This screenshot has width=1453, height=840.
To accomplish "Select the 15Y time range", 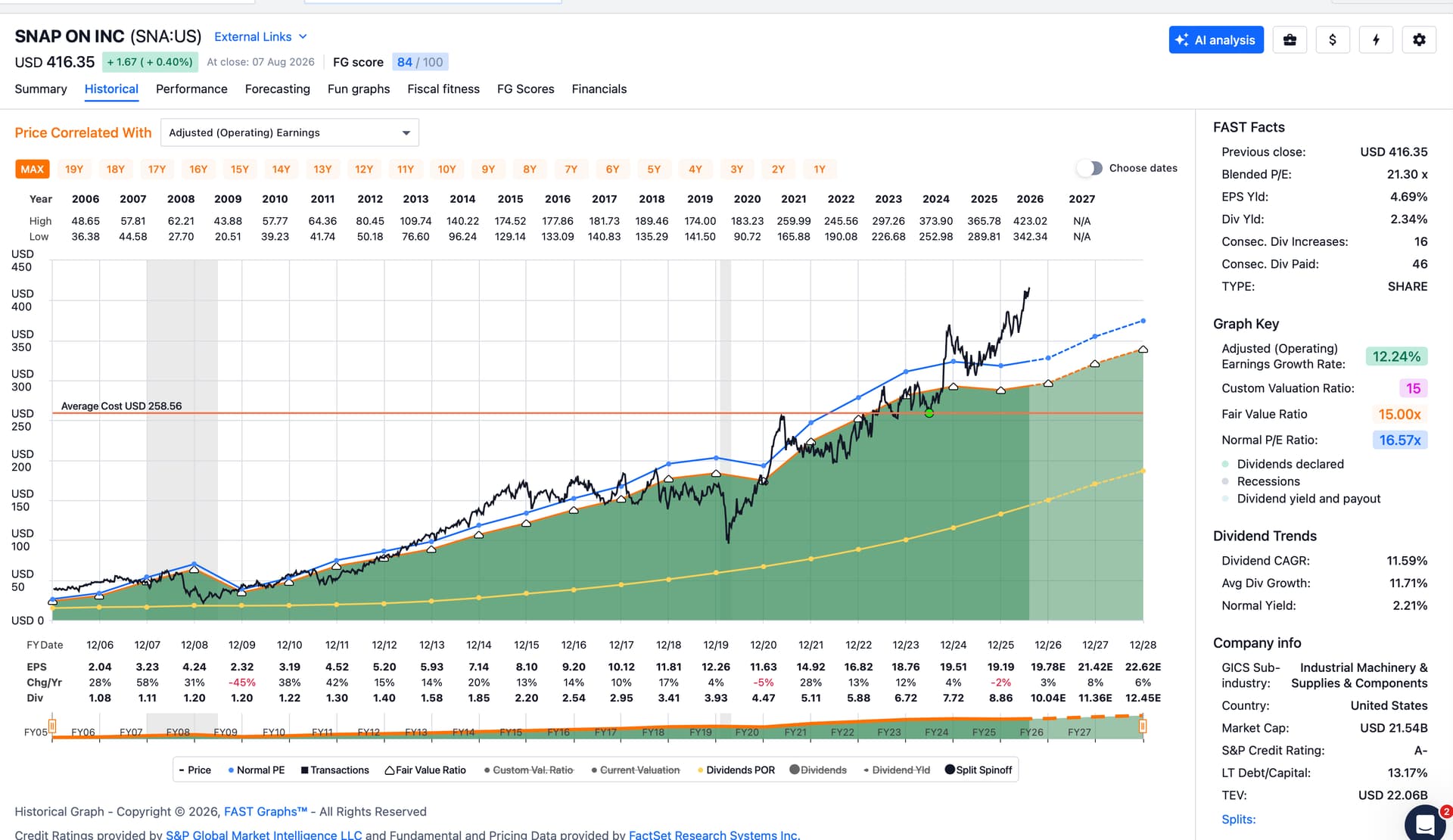I will click(x=240, y=169).
